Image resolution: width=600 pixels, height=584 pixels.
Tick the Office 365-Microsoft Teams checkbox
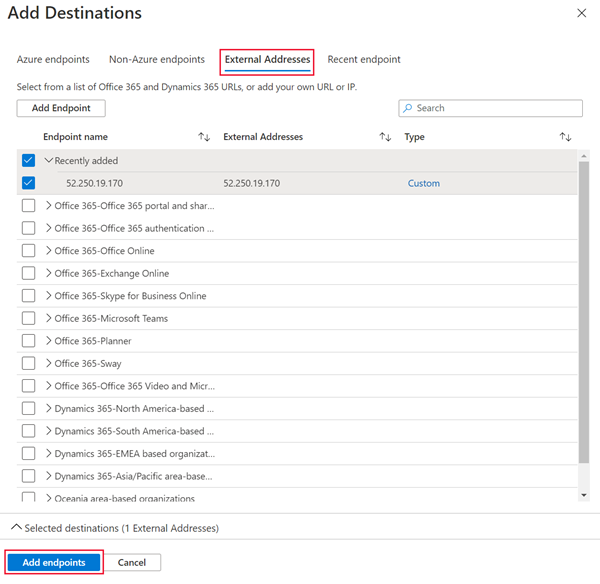tap(28, 318)
